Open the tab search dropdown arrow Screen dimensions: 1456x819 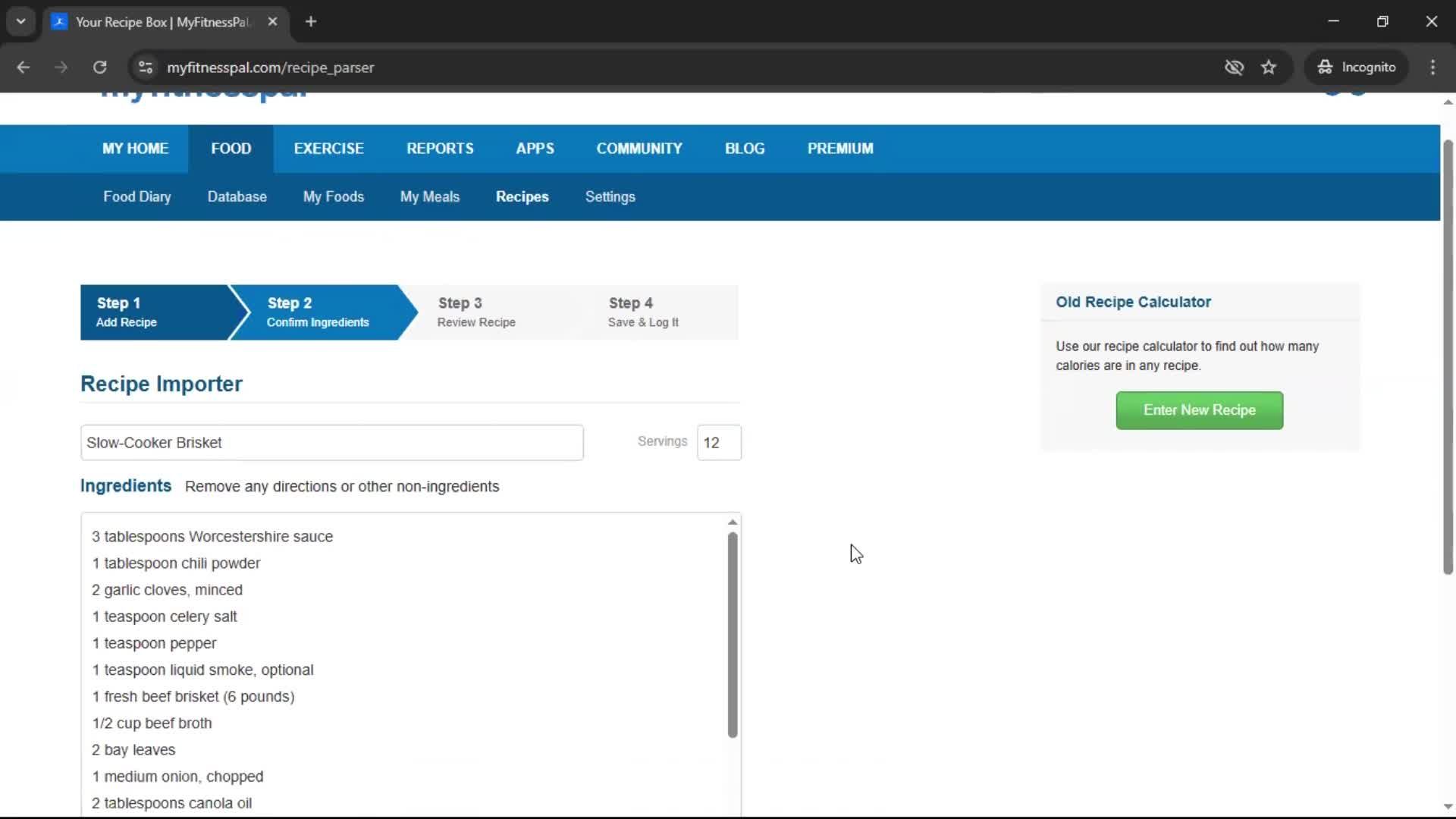tap(21, 21)
